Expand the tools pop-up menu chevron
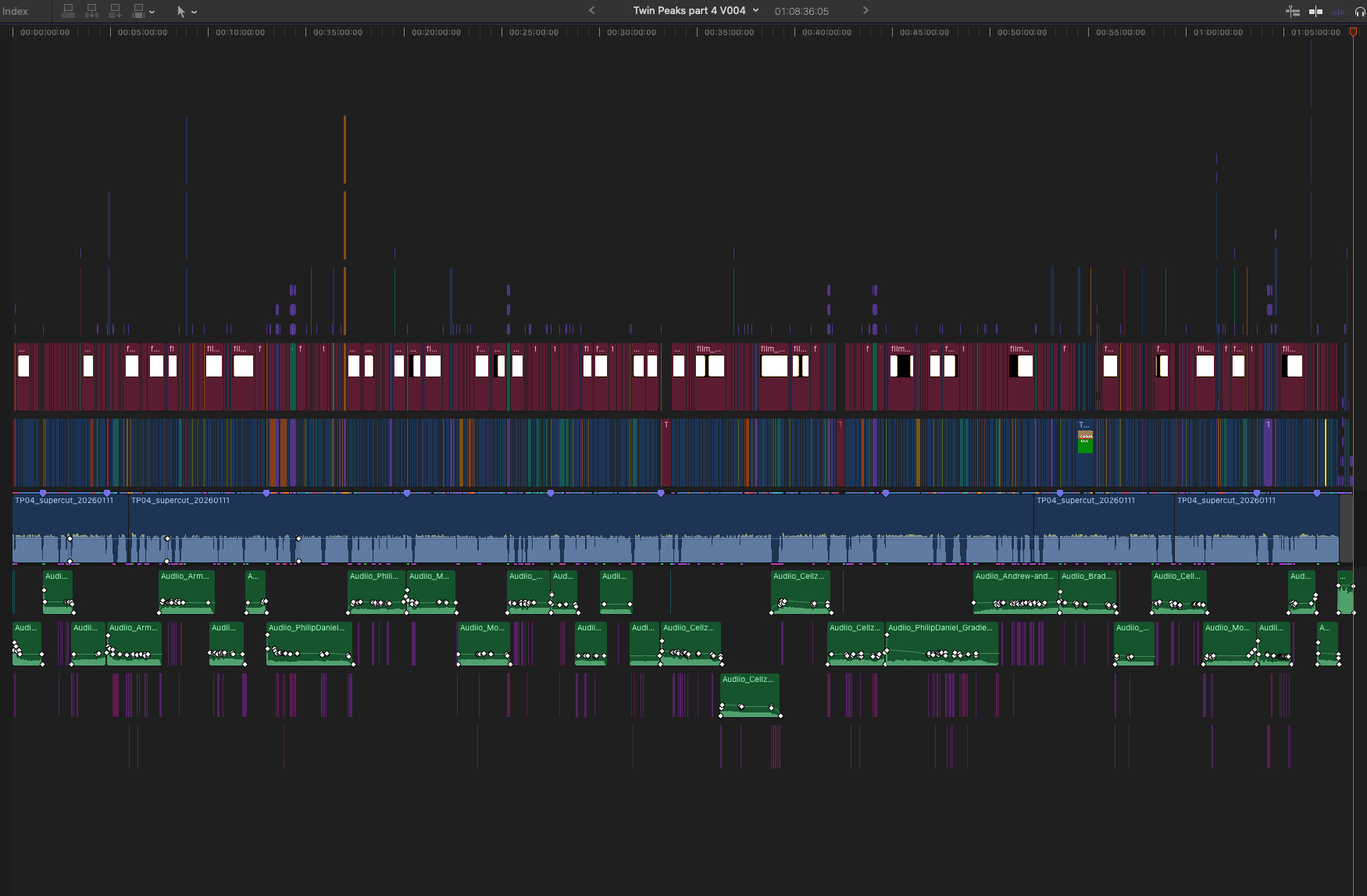This screenshot has height=896, width=1367. coord(194,12)
